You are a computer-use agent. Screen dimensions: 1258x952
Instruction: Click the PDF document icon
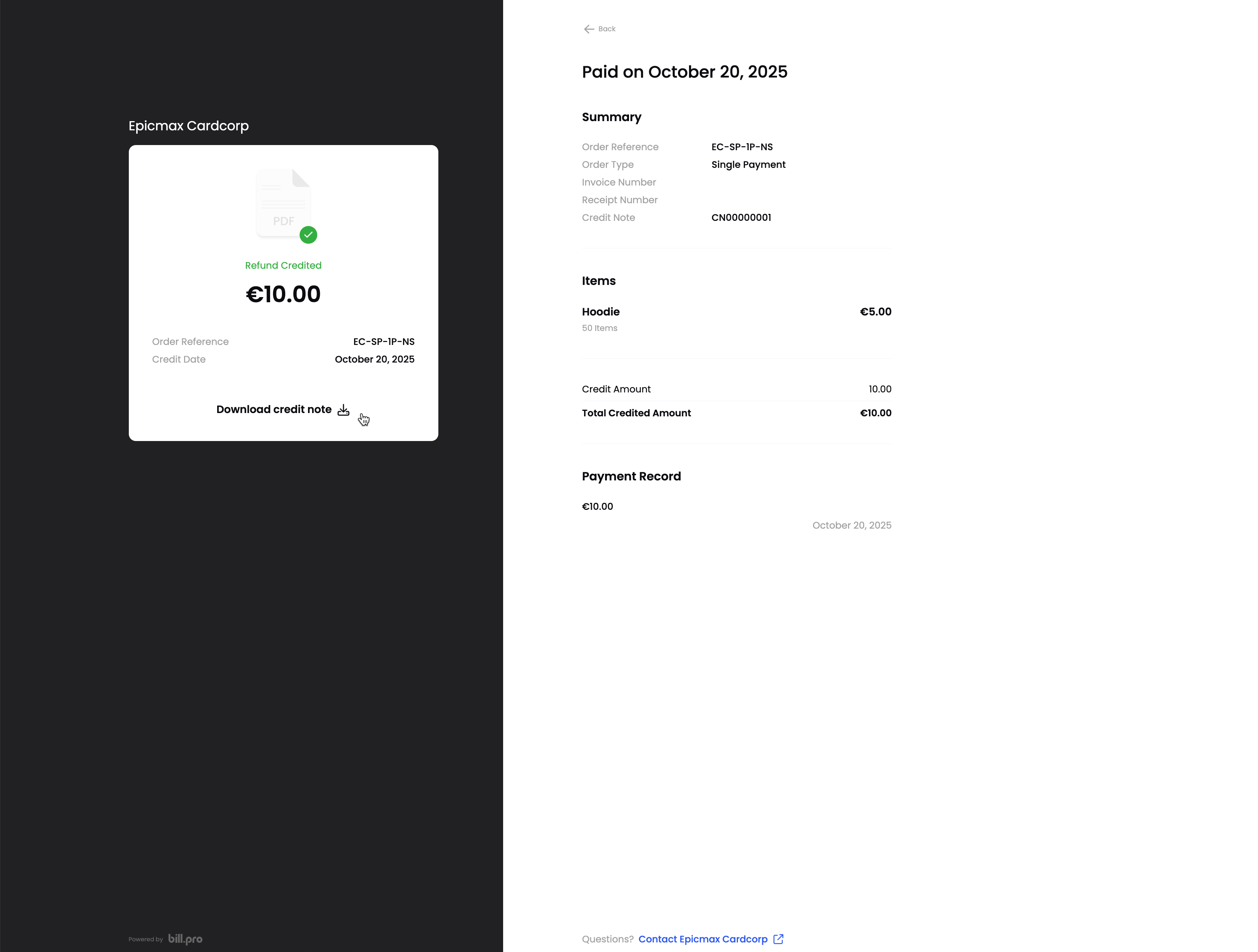(283, 202)
